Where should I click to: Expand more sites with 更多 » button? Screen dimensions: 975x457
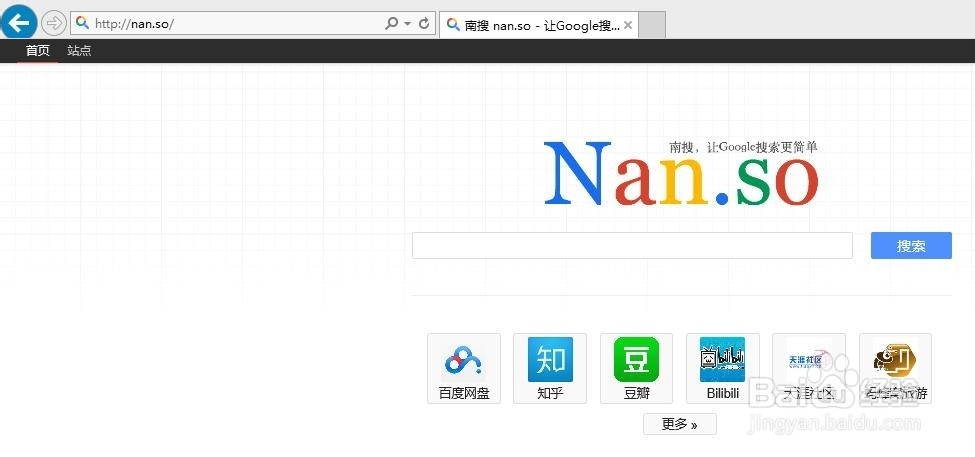coord(680,424)
